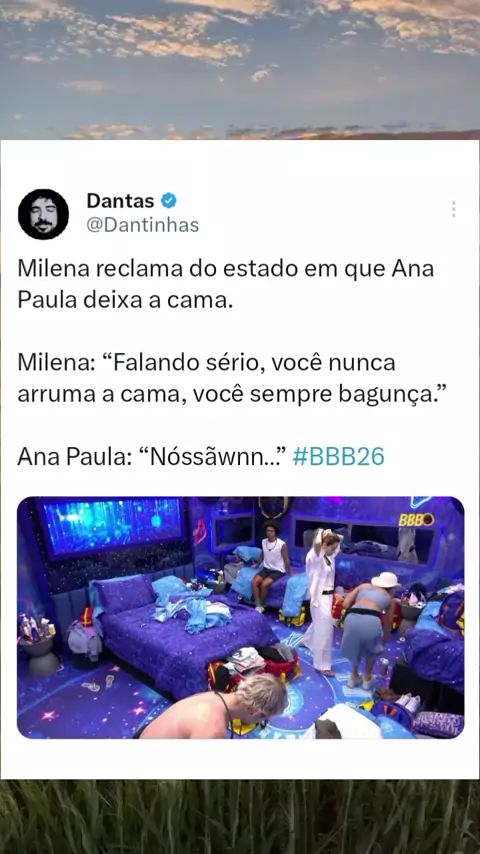Open the attached bedroom photo
This screenshot has width=480, height=854.
click(x=240, y=617)
